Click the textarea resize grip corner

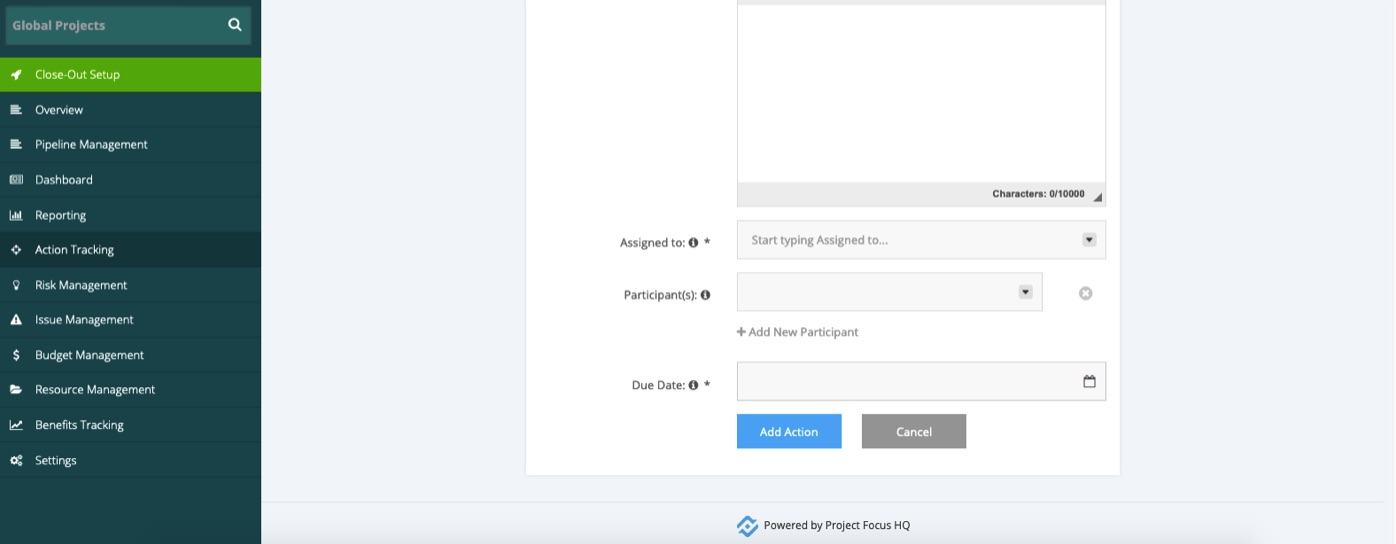pos(1097,197)
